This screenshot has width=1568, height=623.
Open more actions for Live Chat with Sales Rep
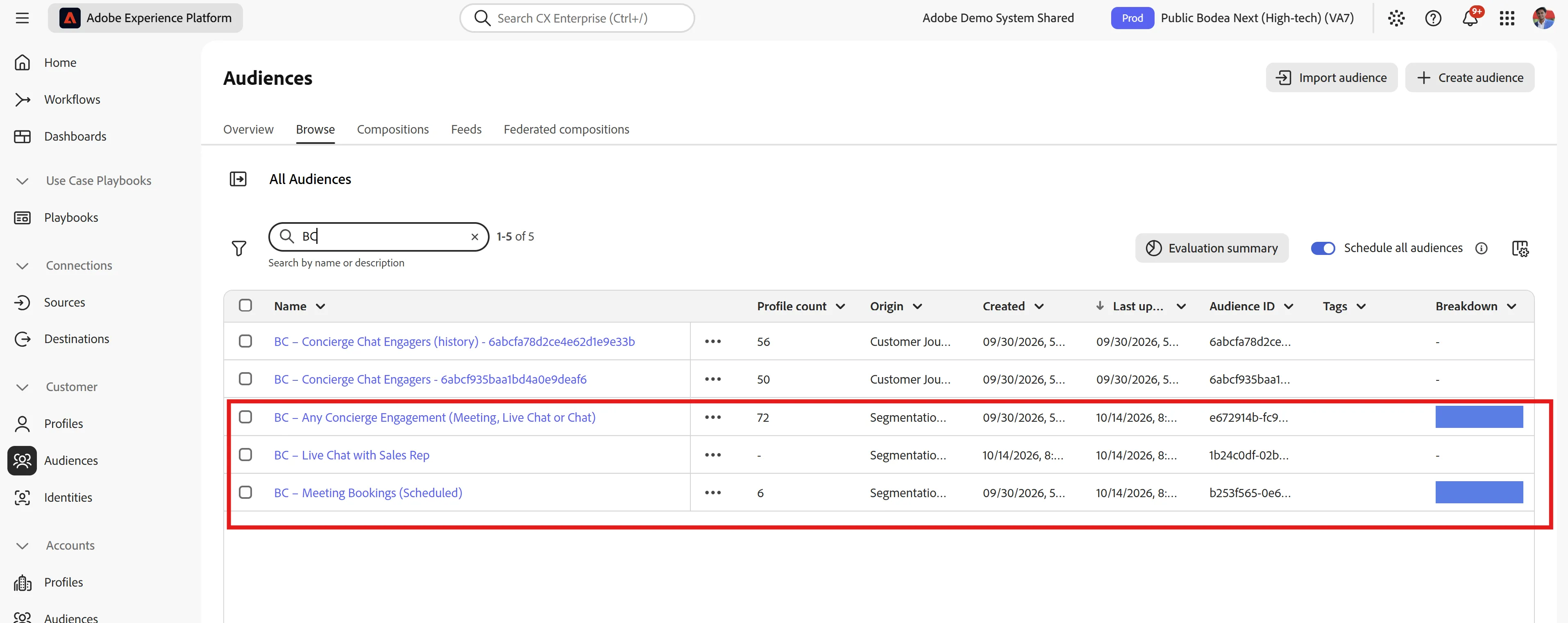[x=713, y=455]
